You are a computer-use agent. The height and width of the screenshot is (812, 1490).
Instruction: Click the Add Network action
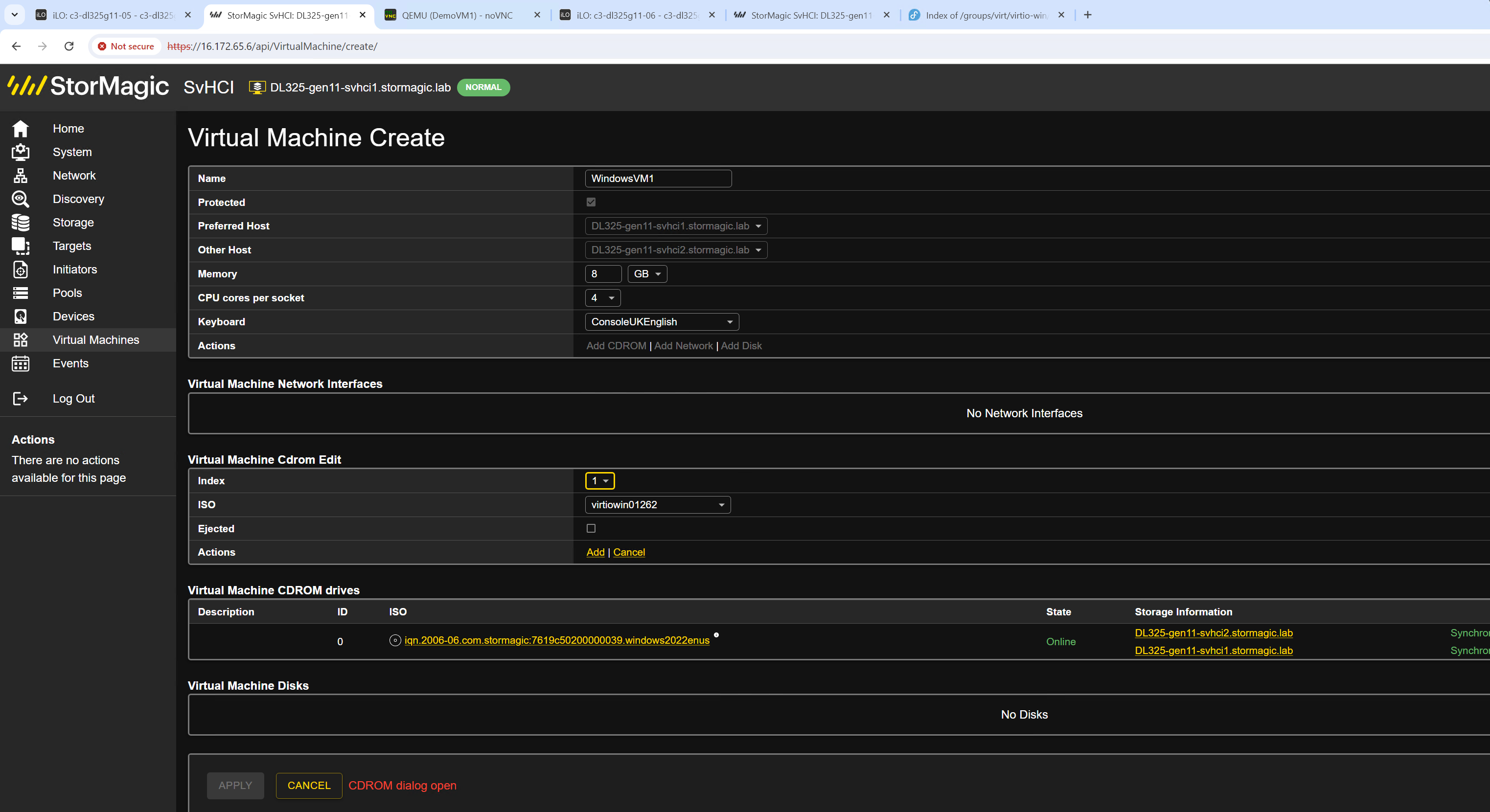(x=684, y=346)
